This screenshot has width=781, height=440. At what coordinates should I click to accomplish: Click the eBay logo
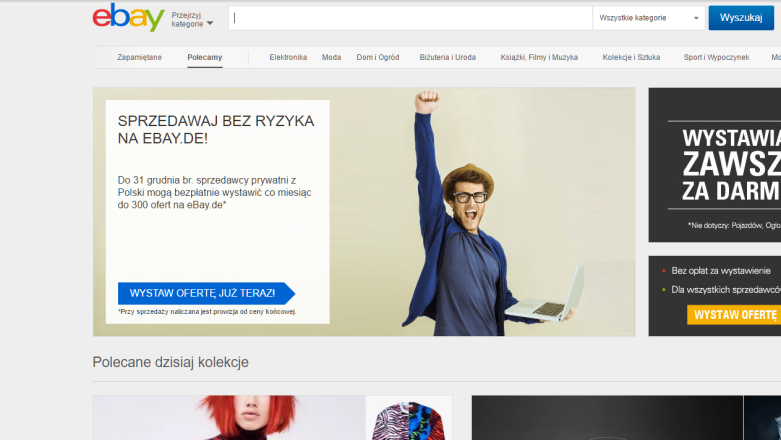[x=129, y=17]
